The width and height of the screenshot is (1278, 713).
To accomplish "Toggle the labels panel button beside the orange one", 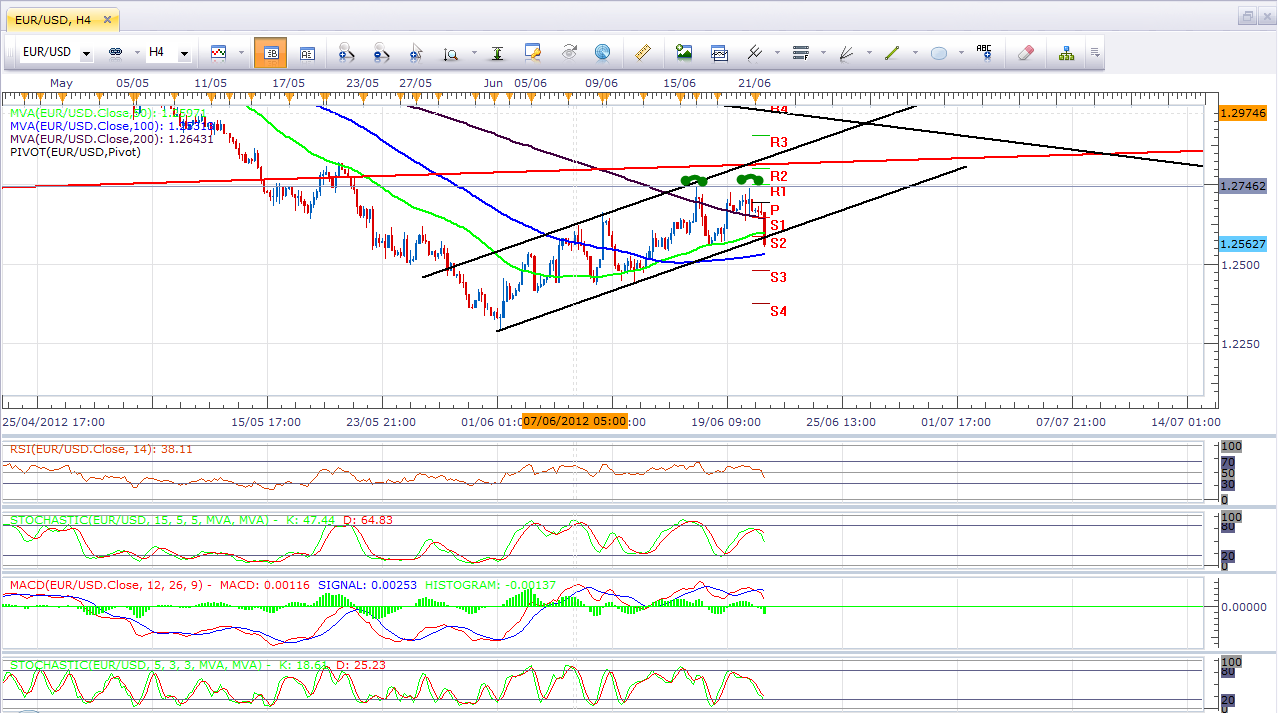I will click(308, 53).
